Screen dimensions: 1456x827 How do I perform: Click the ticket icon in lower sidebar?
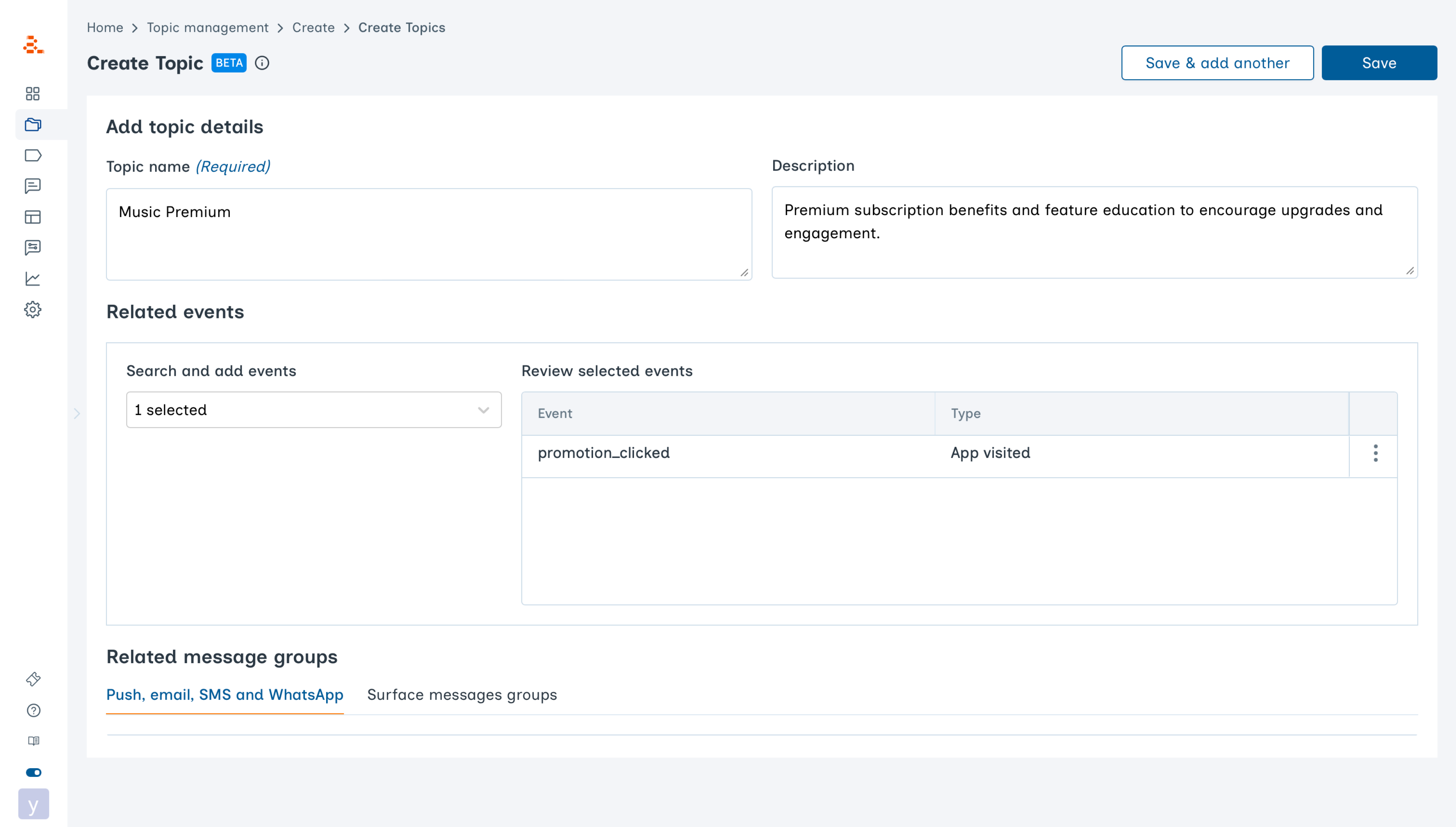(33, 679)
